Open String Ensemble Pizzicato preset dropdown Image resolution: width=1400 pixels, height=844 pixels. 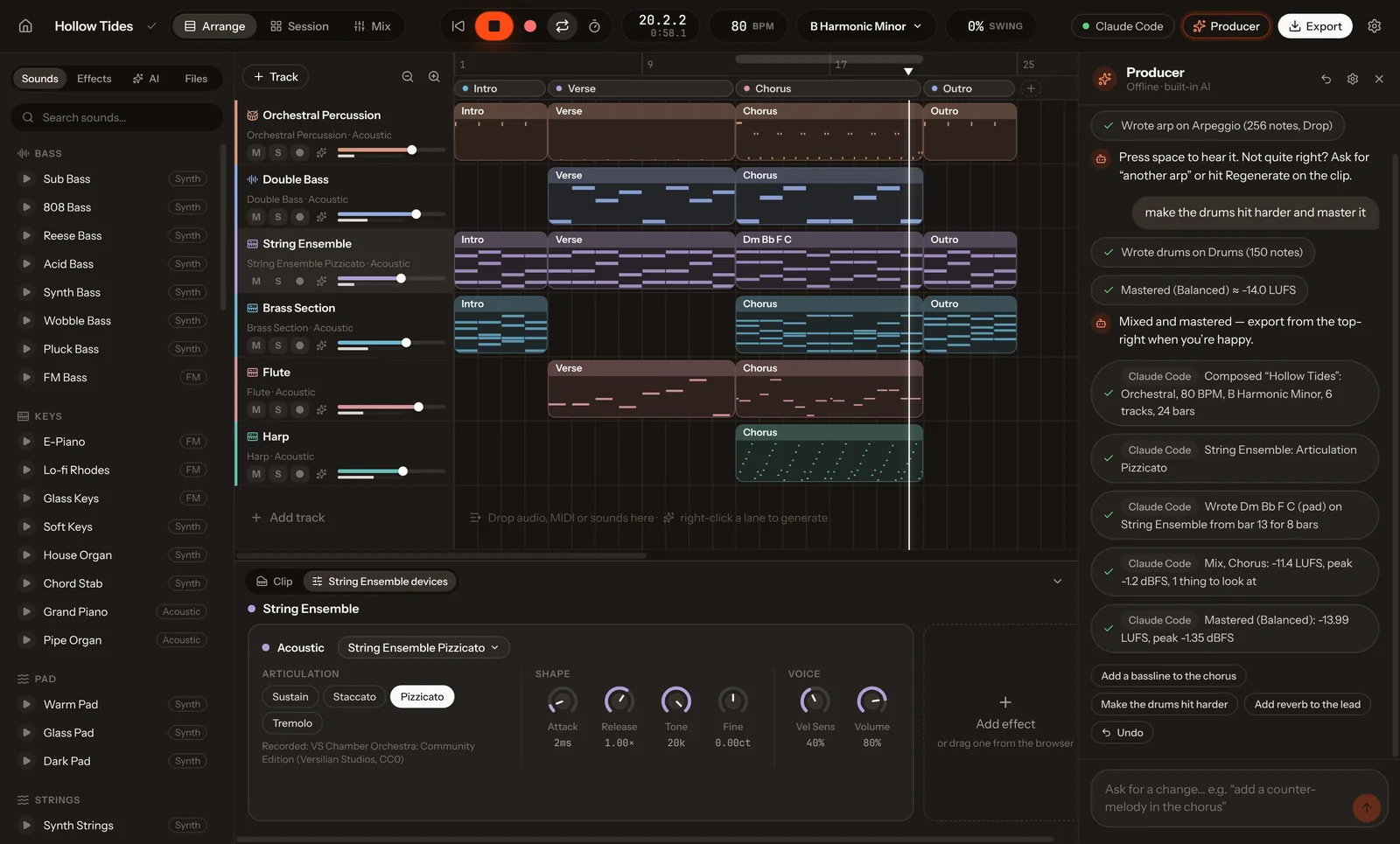[423, 647]
